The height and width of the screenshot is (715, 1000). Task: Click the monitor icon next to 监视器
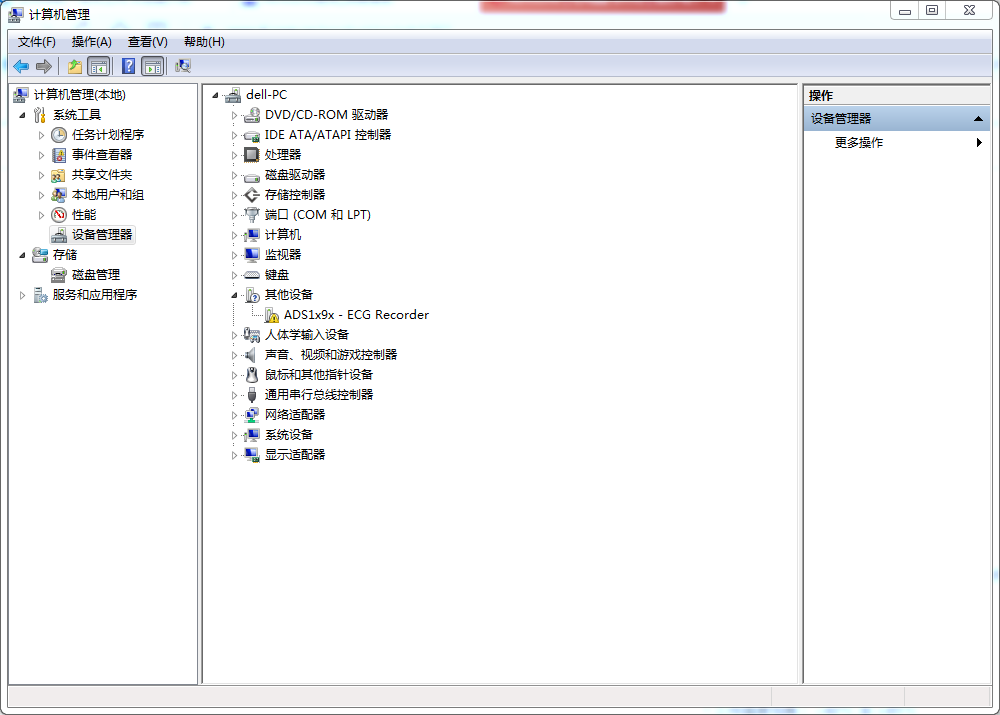[x=252, y=255]
